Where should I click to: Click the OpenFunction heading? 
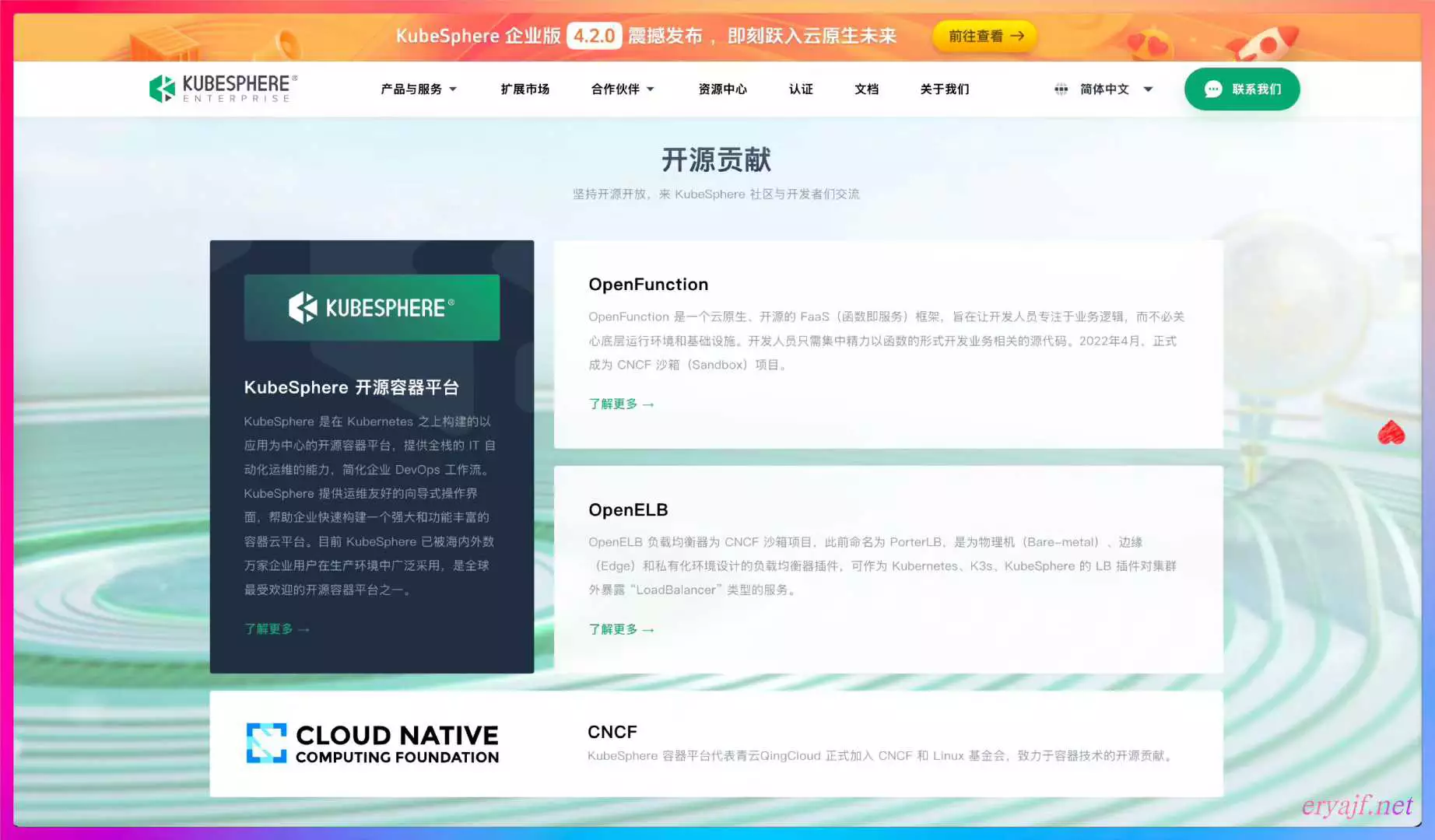coord(648,285)
